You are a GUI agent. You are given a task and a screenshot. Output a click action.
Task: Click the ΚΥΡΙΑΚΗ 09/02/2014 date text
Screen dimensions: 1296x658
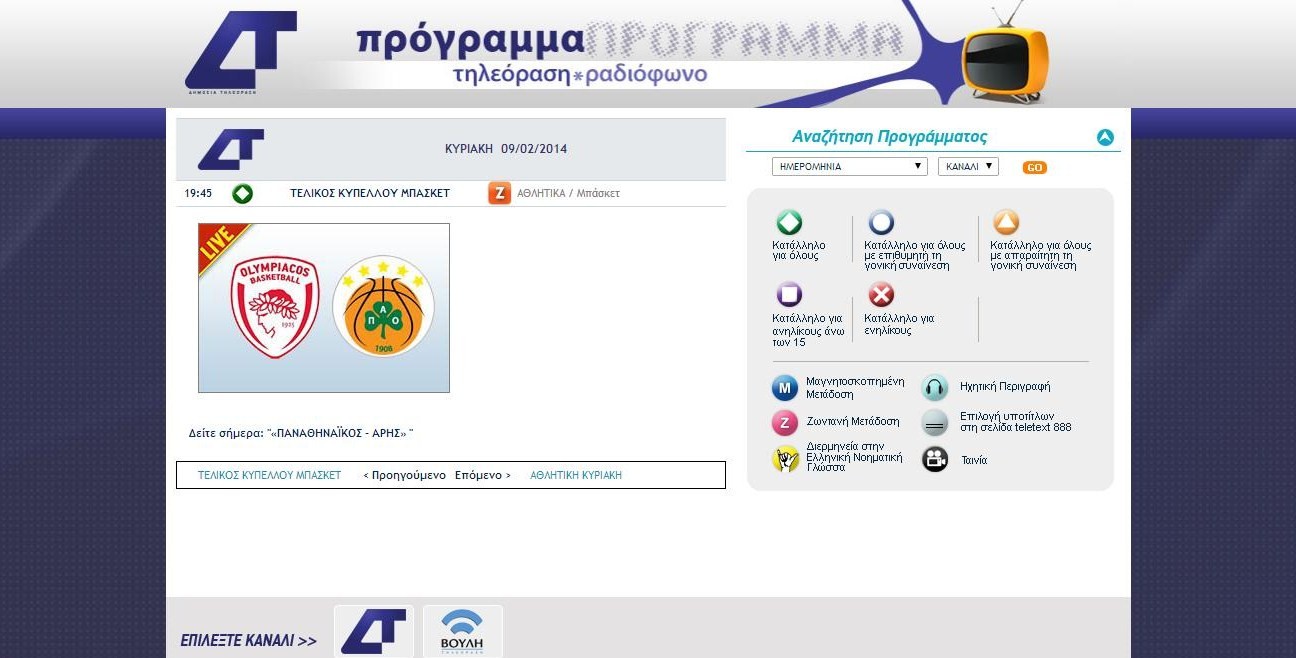point(506,149)
